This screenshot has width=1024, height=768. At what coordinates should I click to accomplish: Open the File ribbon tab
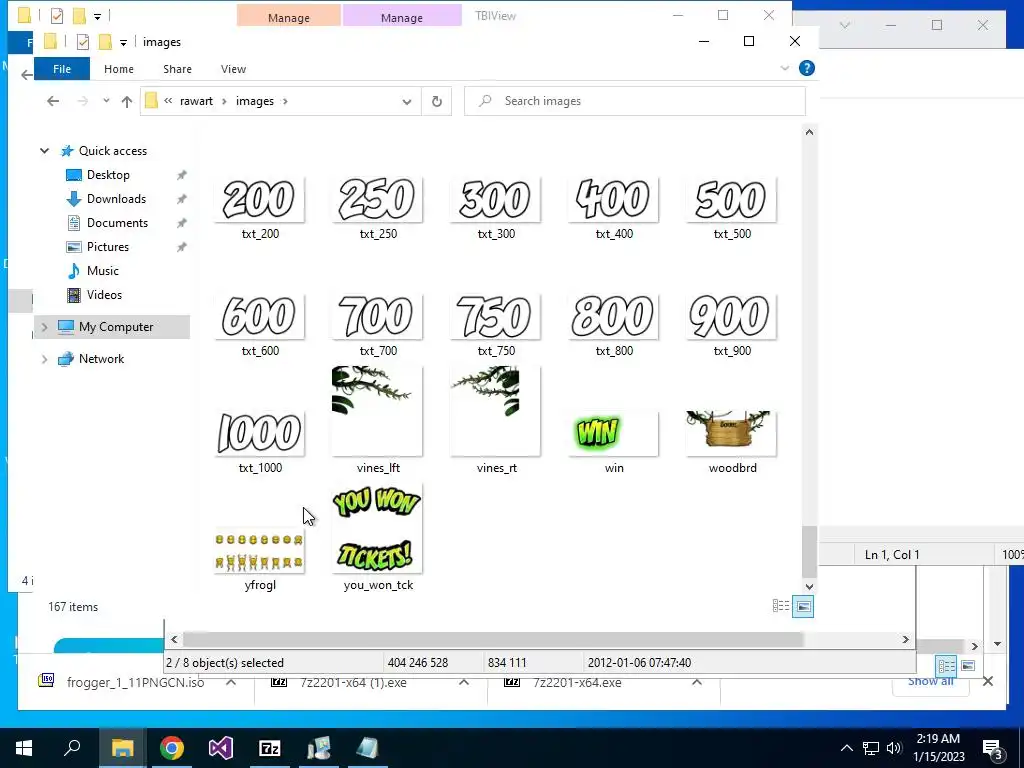pyautogui.click(x=62, y=69)
